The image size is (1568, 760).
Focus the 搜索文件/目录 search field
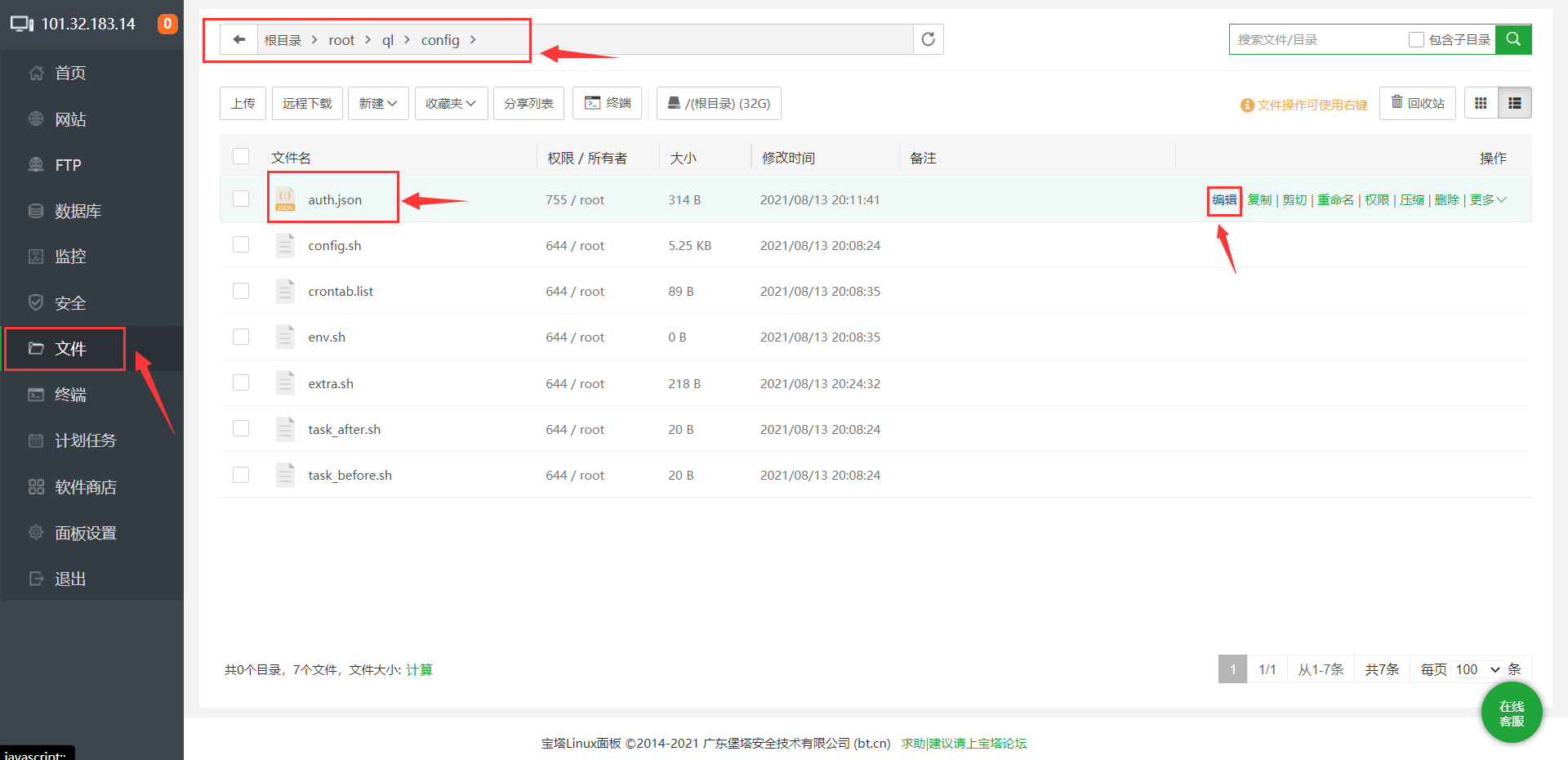point(1316,39)
